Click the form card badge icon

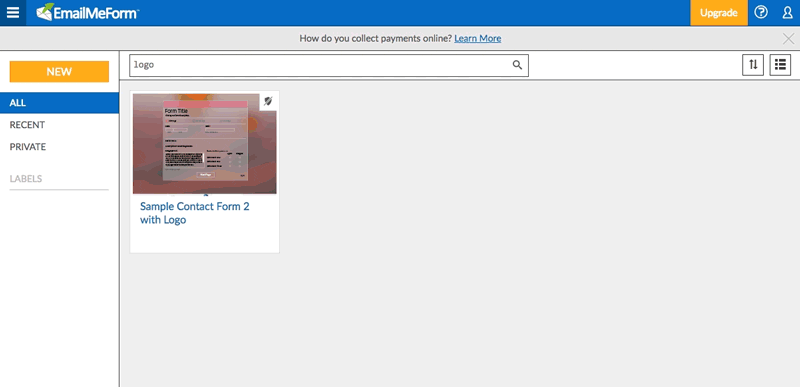click(x=268, y=101)
